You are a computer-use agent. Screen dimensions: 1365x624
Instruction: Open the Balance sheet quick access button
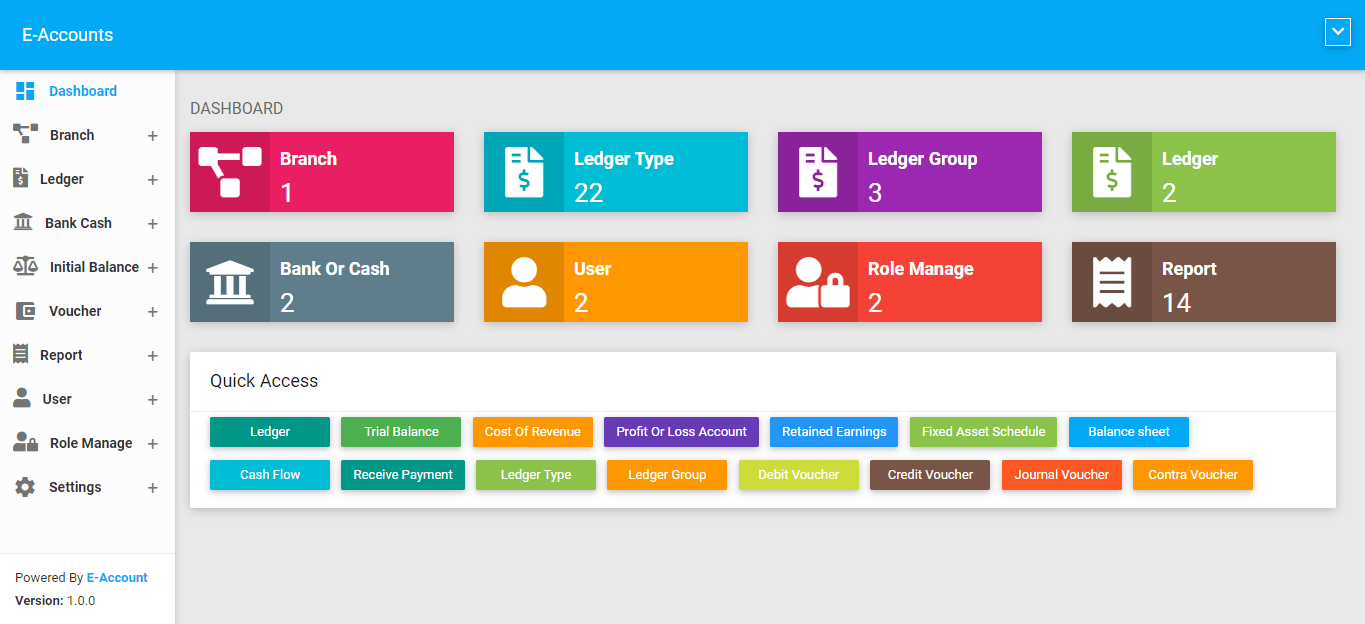click(1128, 432)
